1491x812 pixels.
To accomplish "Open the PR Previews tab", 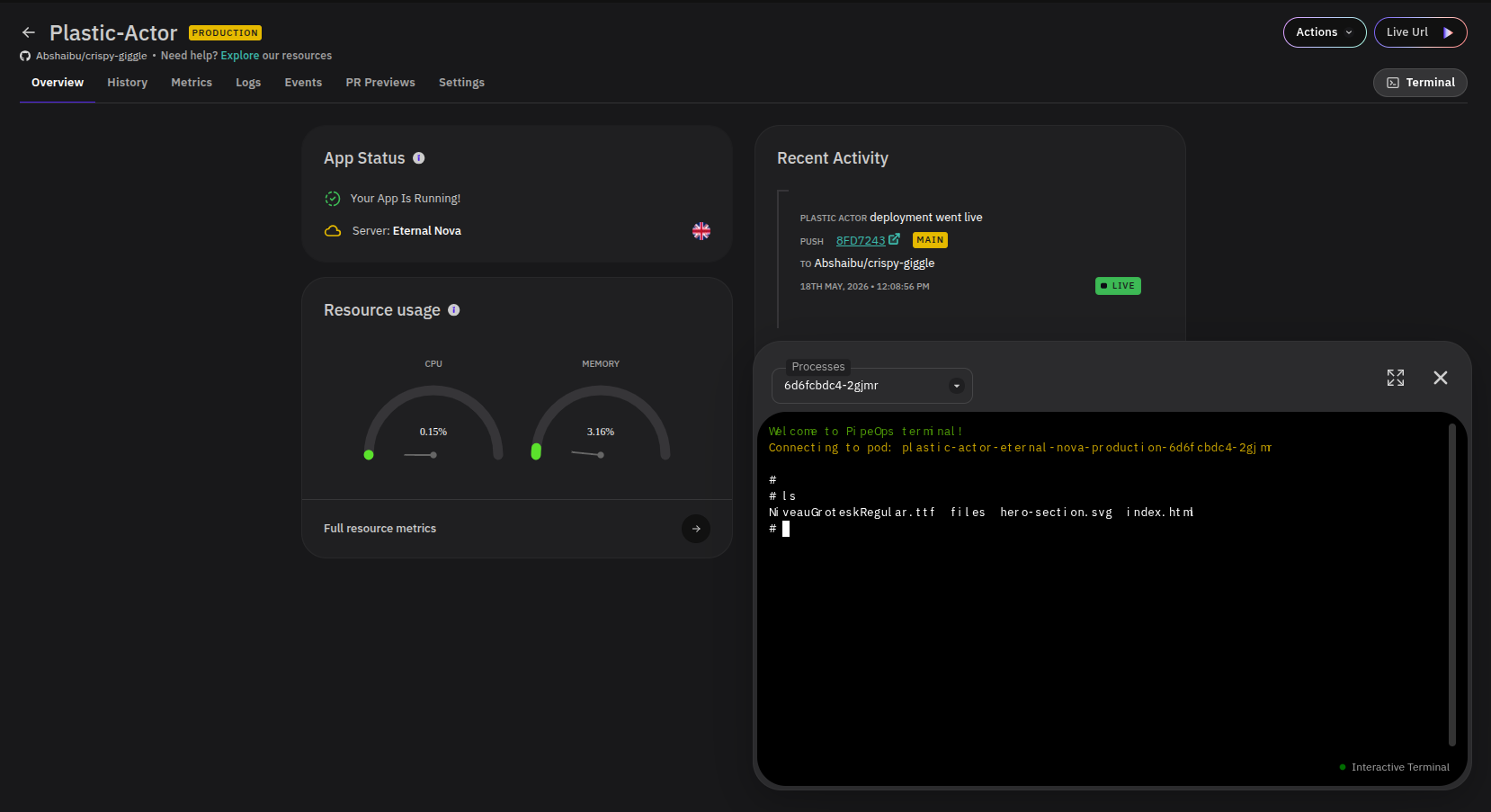I will point(380,83).
